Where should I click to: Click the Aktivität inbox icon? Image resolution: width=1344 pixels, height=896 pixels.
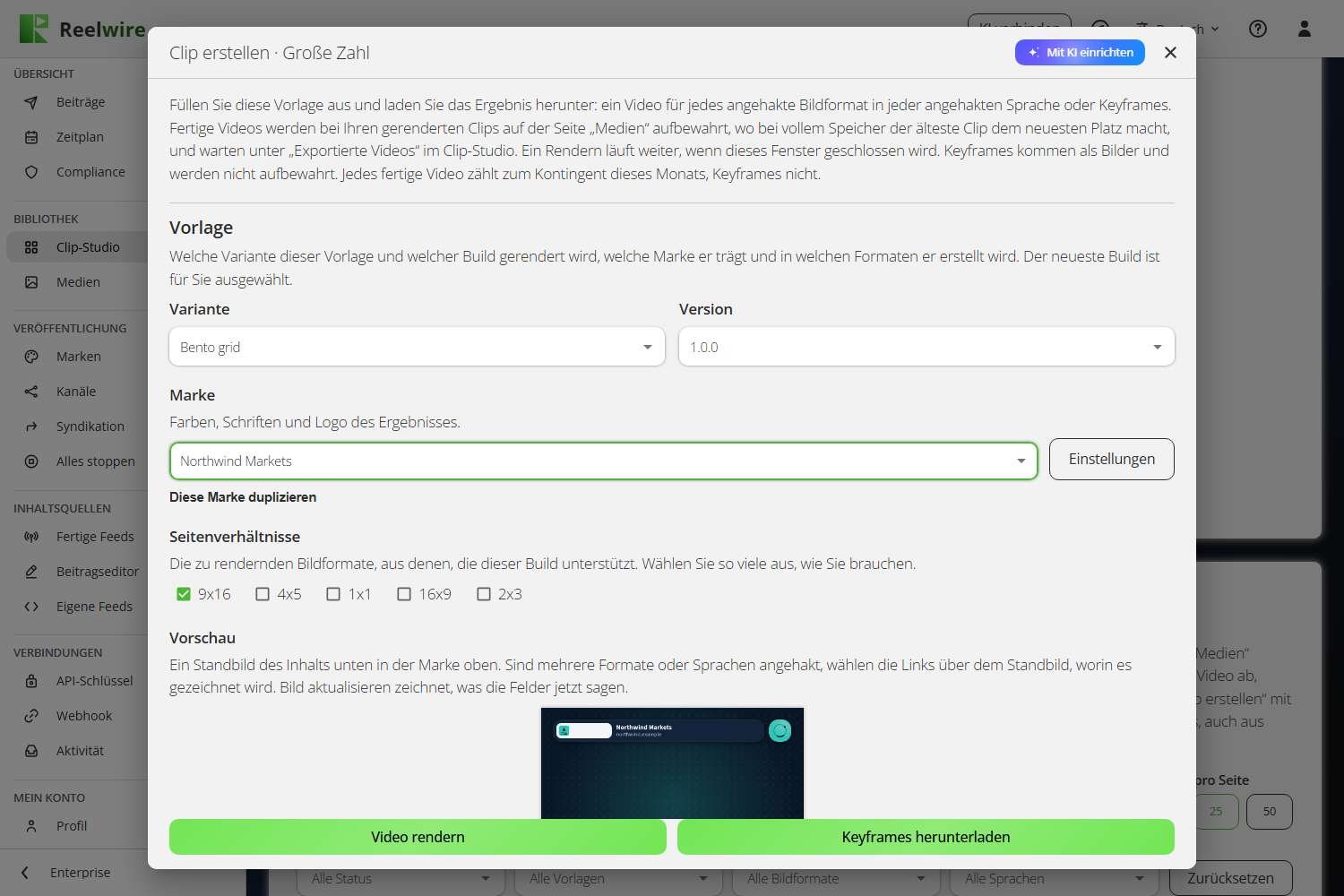coord(31,751)
